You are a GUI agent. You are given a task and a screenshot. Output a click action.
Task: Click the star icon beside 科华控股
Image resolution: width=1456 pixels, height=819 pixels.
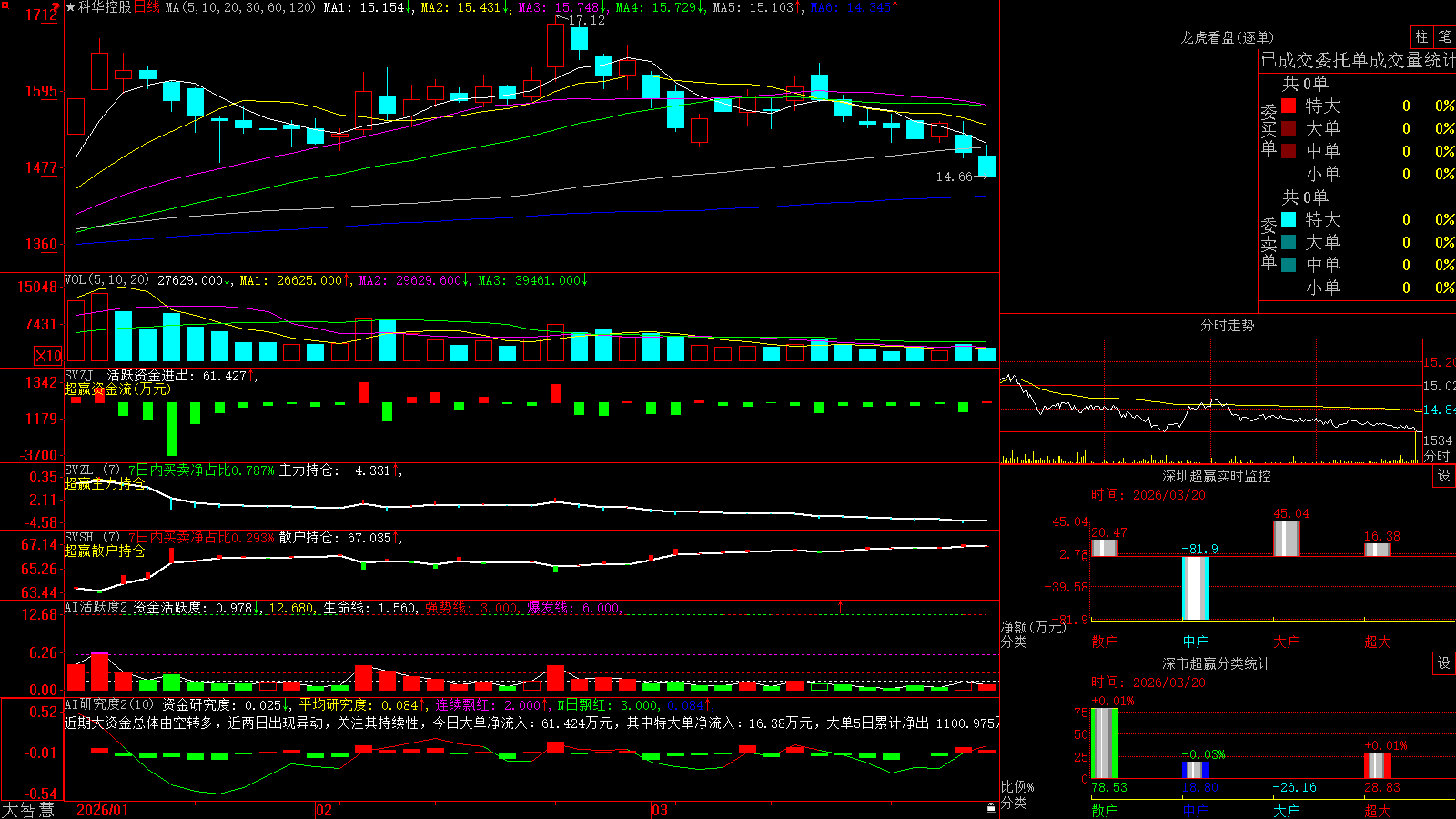click(x=70, y=7)
